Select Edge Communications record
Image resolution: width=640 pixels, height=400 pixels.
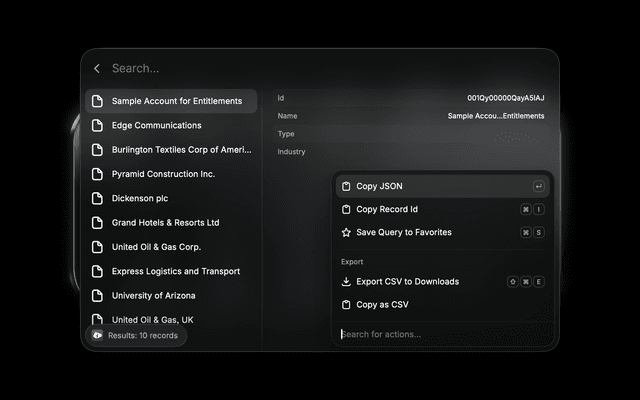171,125
